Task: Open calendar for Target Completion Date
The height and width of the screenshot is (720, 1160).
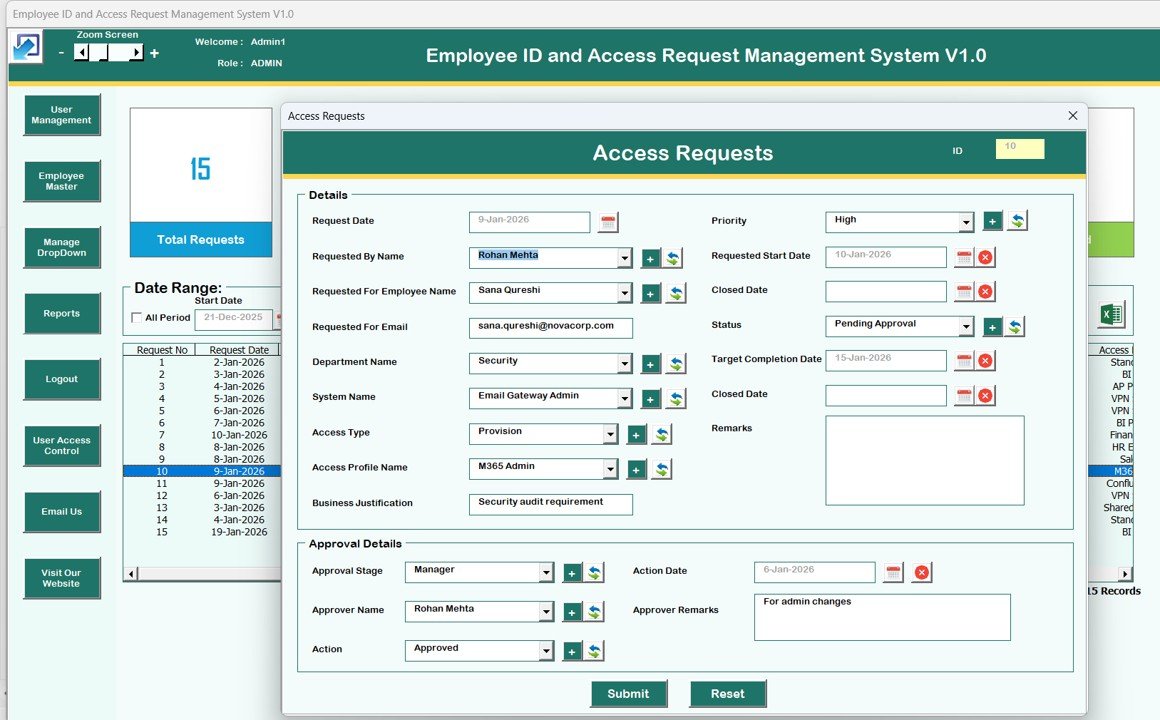Action: pos(964,360)
